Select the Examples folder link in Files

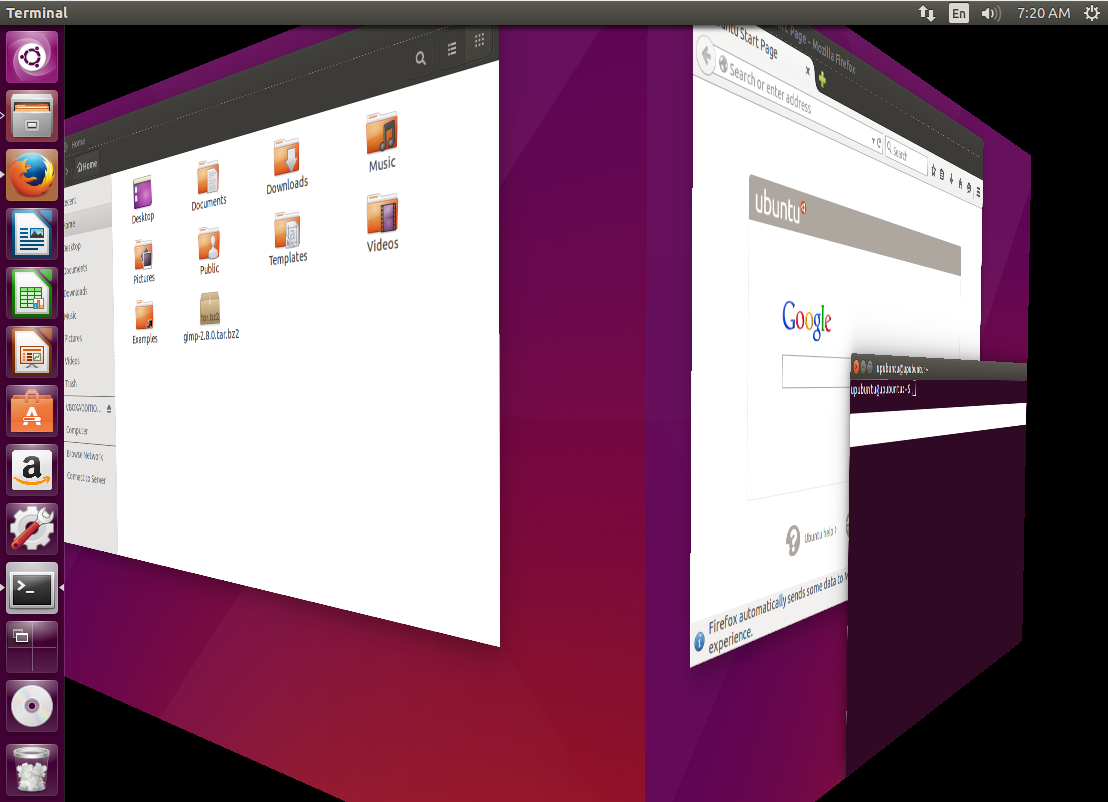(144, 322)
